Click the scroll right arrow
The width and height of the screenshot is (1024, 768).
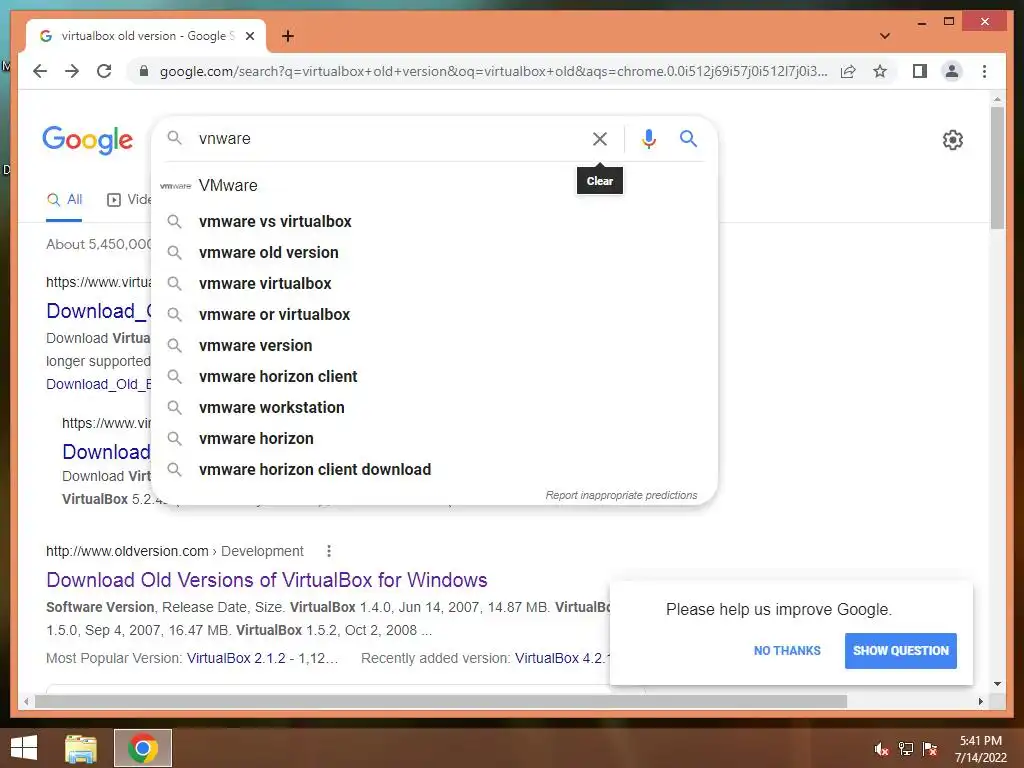click(981, 701)
